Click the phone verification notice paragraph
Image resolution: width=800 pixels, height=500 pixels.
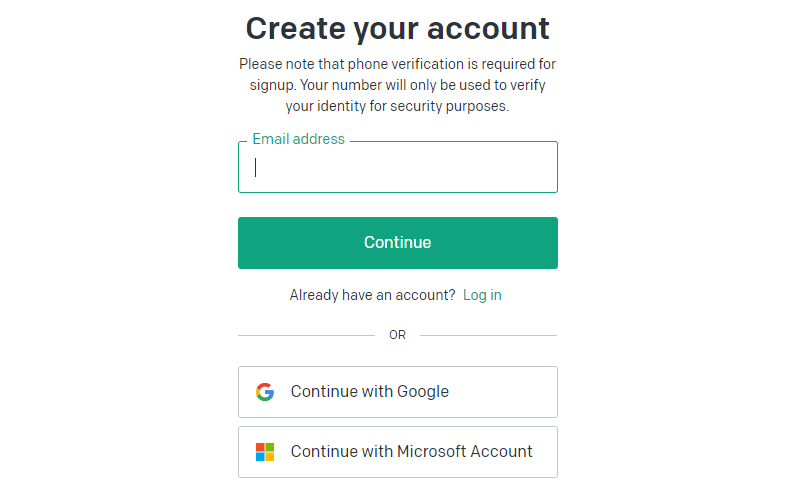pyautogui.click(x=397, y=85)
